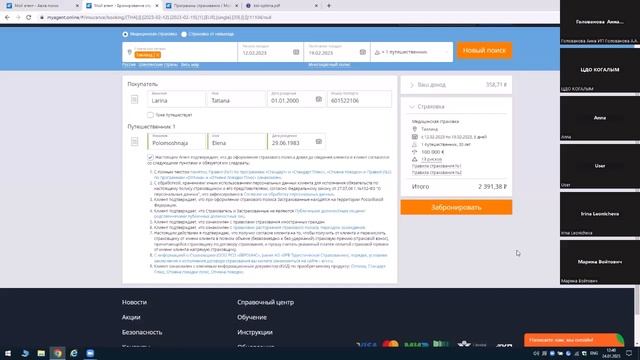Open the notifications center in taskbar

click(629, 353)
